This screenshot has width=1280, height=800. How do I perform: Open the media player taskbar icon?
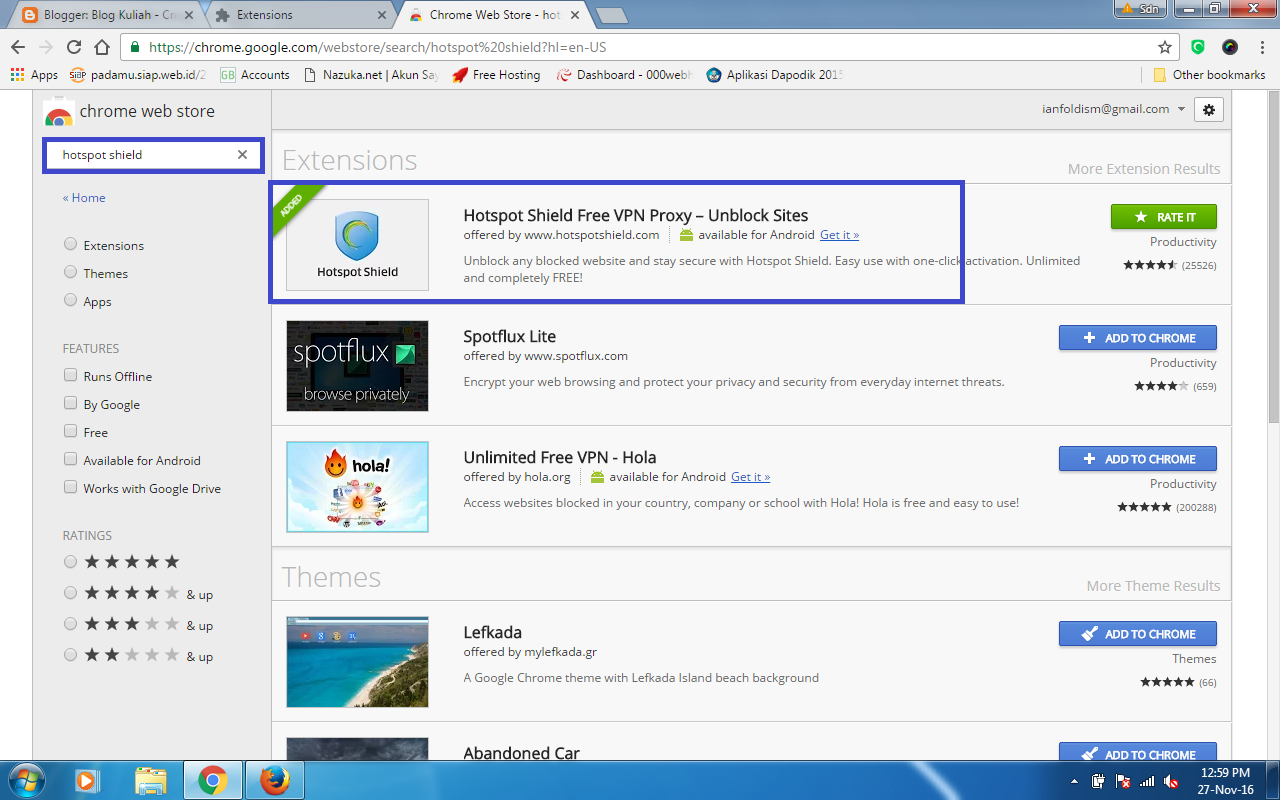point(87,780)
